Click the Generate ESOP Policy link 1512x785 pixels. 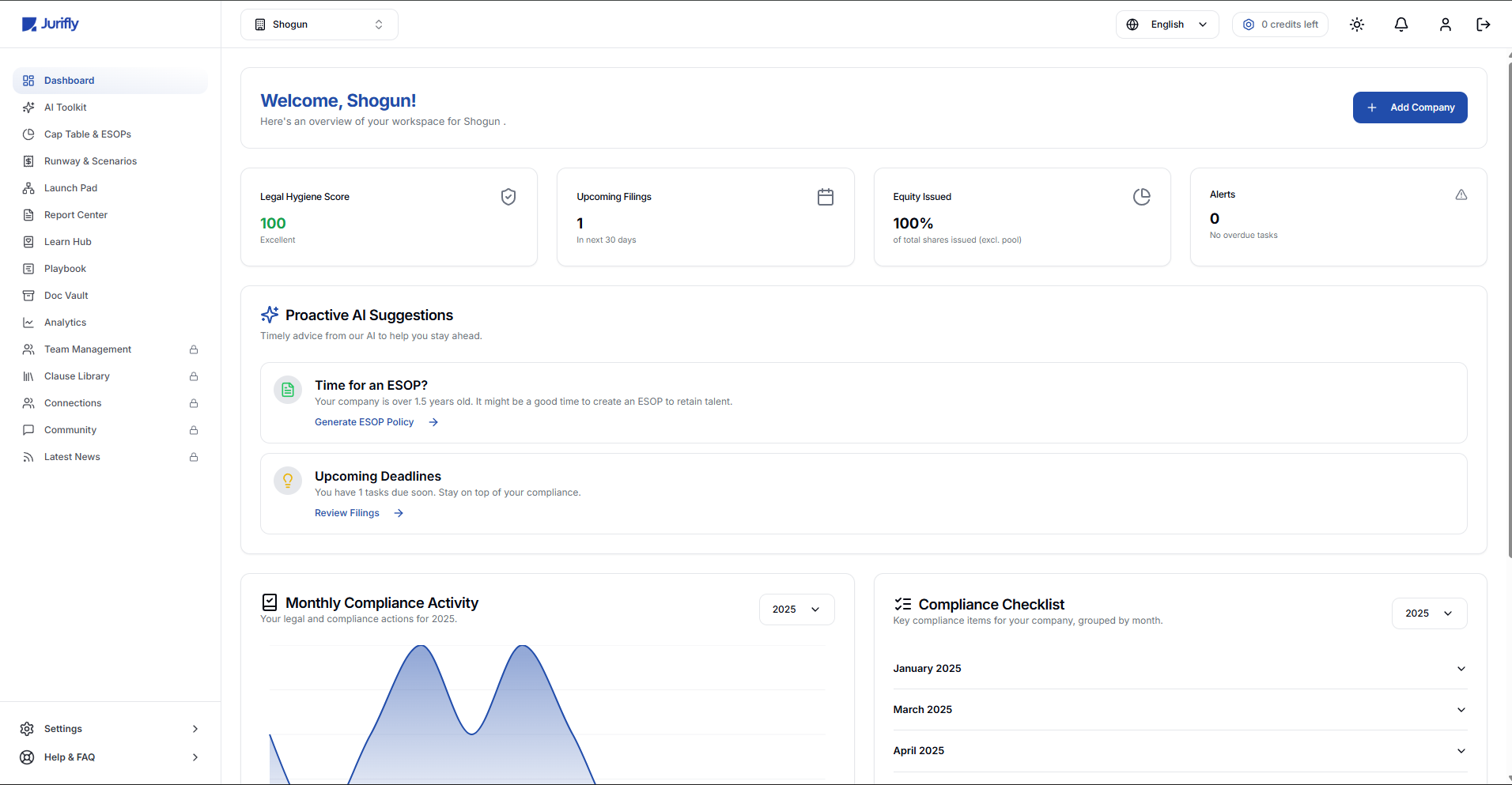(365, 422)
